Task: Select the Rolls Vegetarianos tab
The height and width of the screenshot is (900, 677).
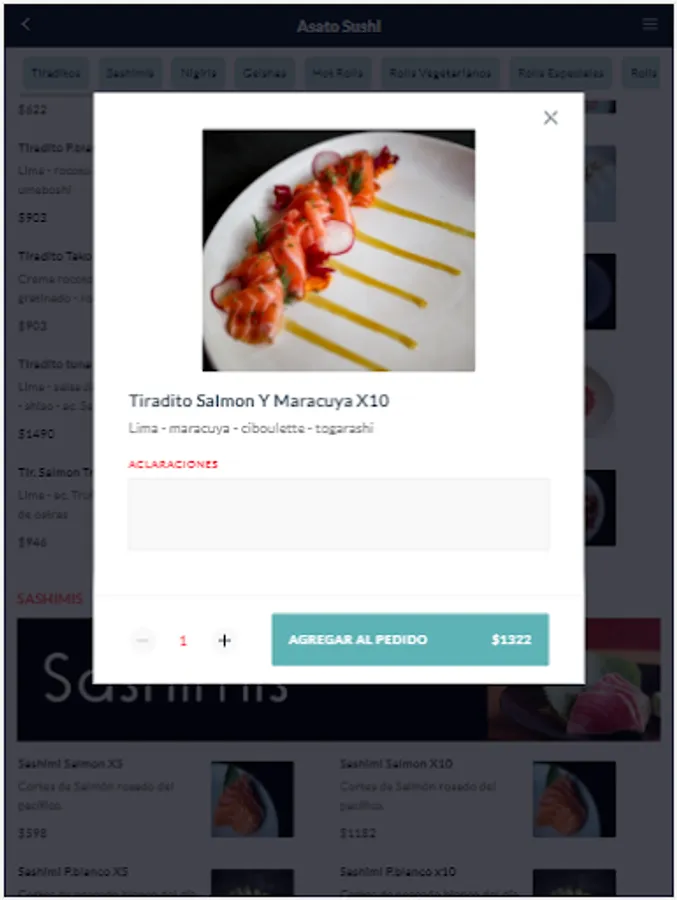Action: [x=440, y=73]
